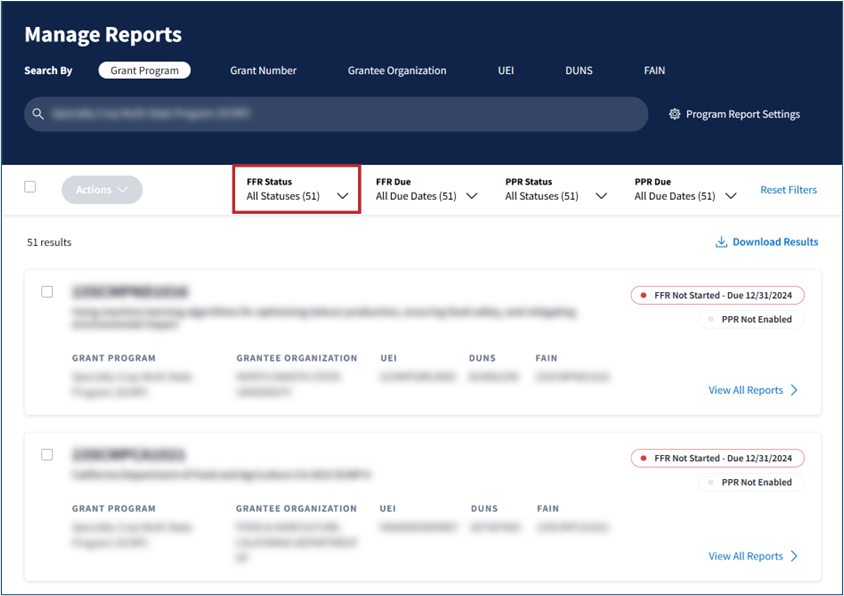Search by Grant Number option
Screen dimensions: 844x596
(263, 71)
